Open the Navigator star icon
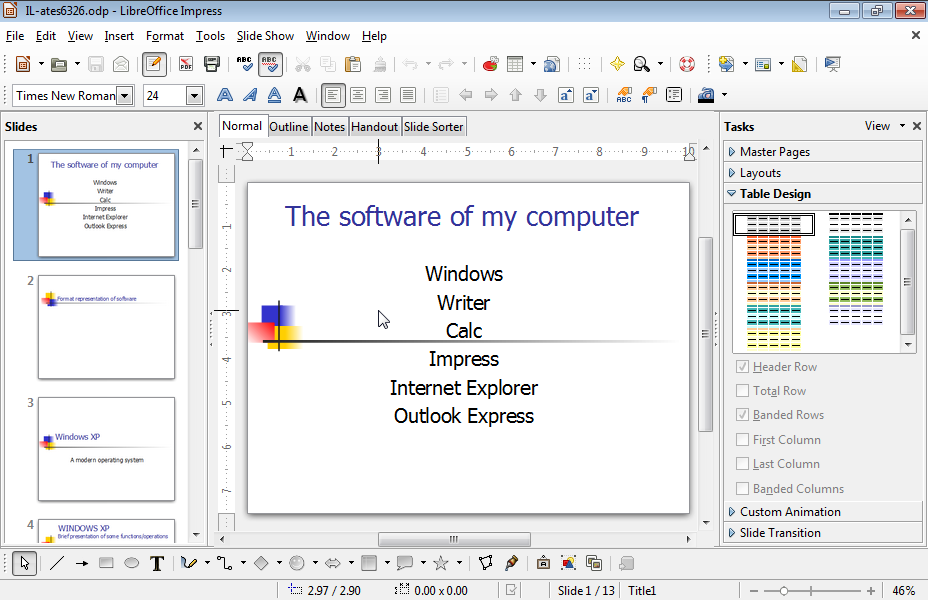Image resolution: width=928 pixels, height=600 pixels. (617, 64)
